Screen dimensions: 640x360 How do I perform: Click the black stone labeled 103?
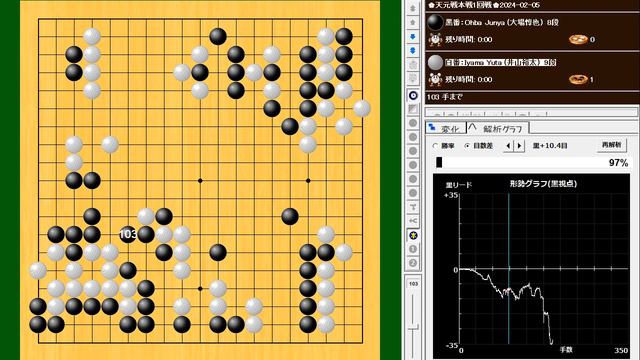click(x=128, y=234)
